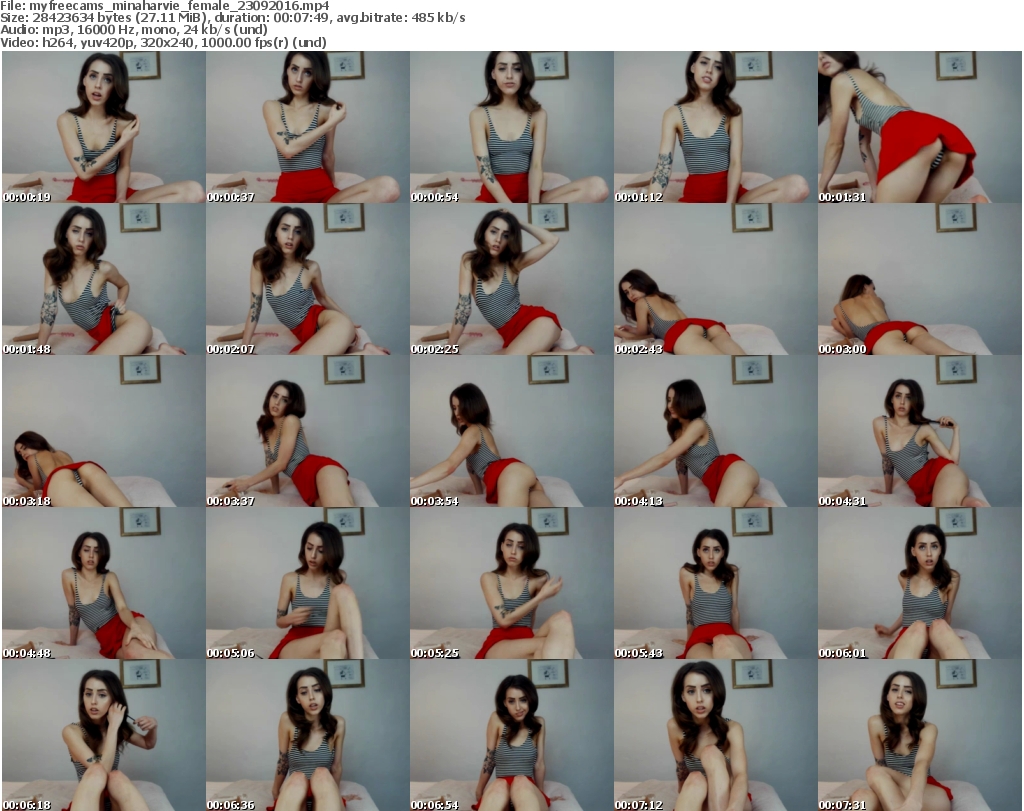Image resolution: width=1024 pixels, height=811 pixels.
Task: Choose the frame timestamped 00:02:25
Action: coord(511,279)
